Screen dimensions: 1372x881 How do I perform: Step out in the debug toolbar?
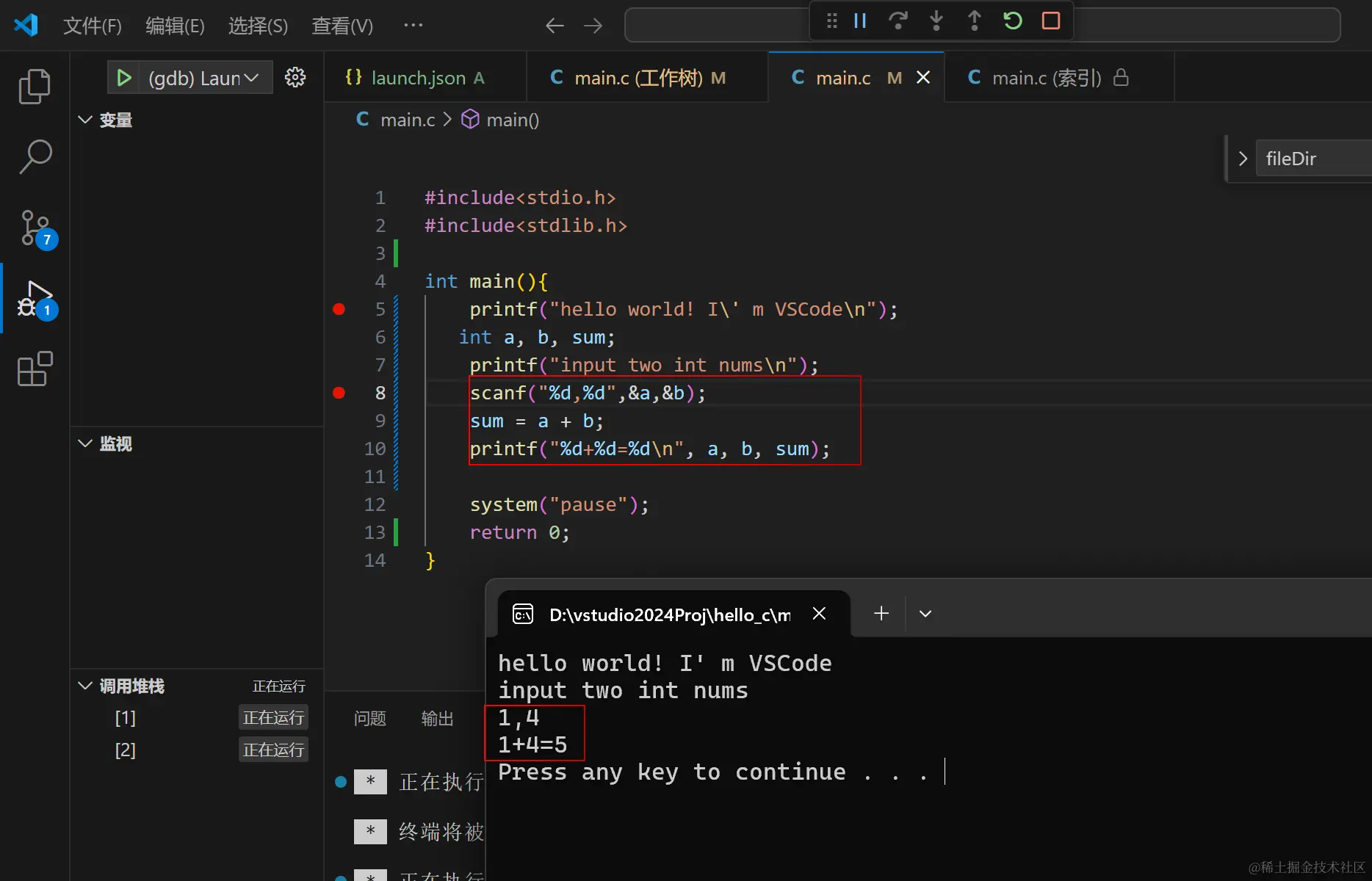click(974, 21)
